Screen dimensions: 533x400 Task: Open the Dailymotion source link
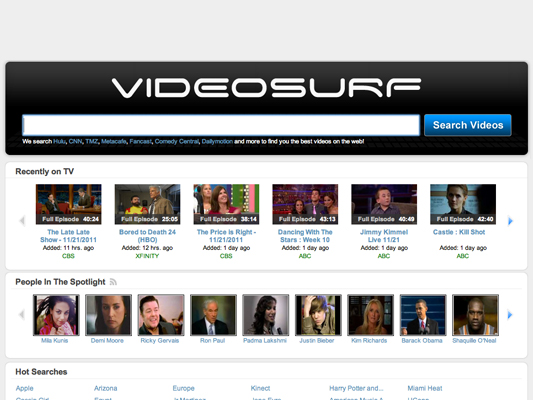pyautogui.click(x=217, y=141)
